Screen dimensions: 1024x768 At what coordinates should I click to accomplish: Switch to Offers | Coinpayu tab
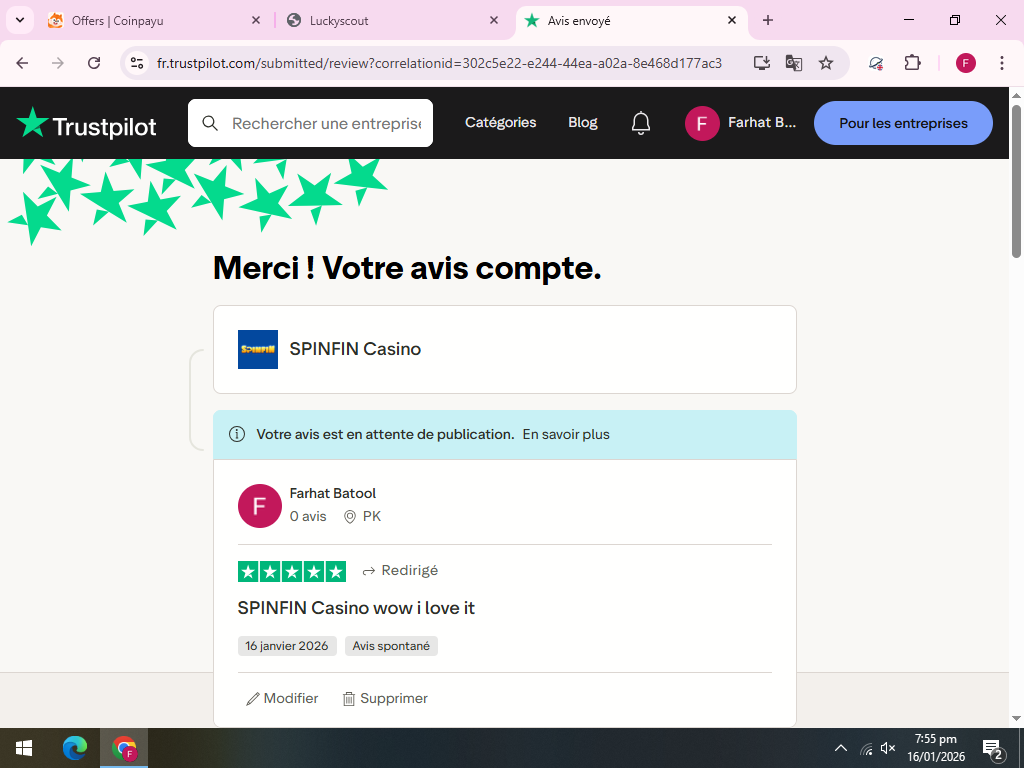(154, 20)
